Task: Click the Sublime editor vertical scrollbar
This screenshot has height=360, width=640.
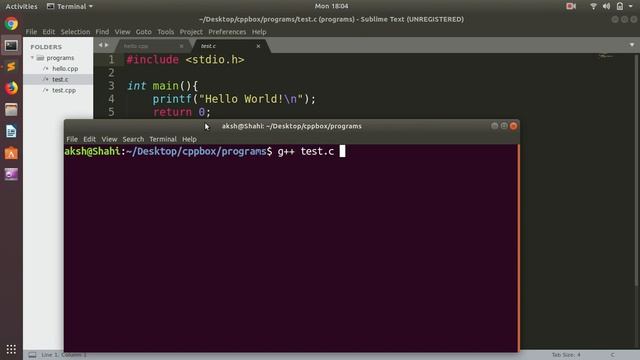Action: click(636, 169)
